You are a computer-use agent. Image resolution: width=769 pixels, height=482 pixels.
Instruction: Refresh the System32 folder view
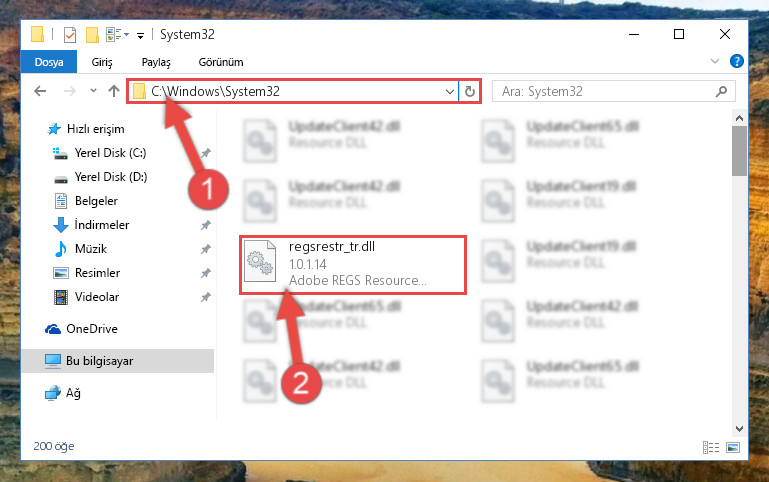pos(470,92)
